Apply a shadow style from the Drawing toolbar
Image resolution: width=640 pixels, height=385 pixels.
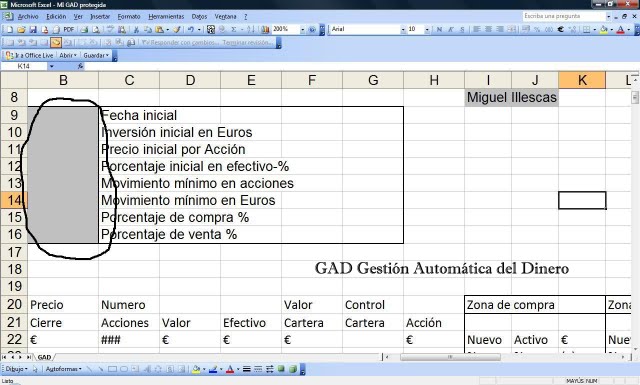[x=281, y=369]
